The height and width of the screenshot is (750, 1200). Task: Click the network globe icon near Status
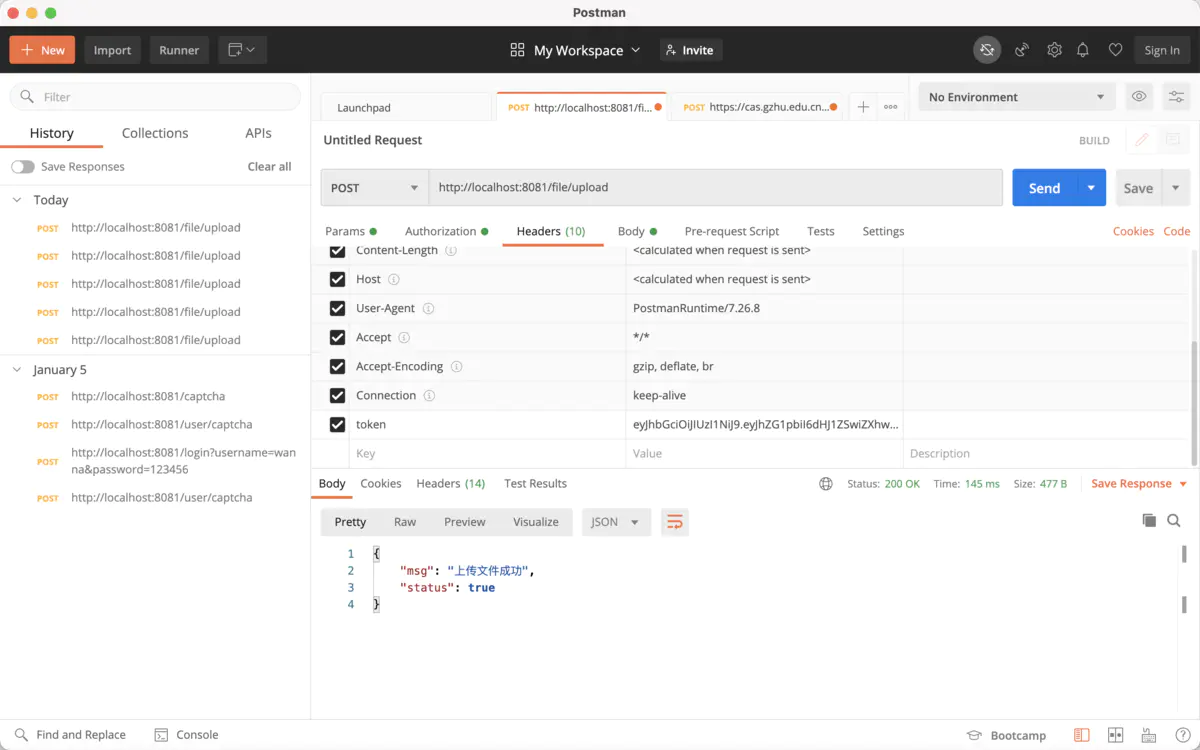click(x=826, y=484)
